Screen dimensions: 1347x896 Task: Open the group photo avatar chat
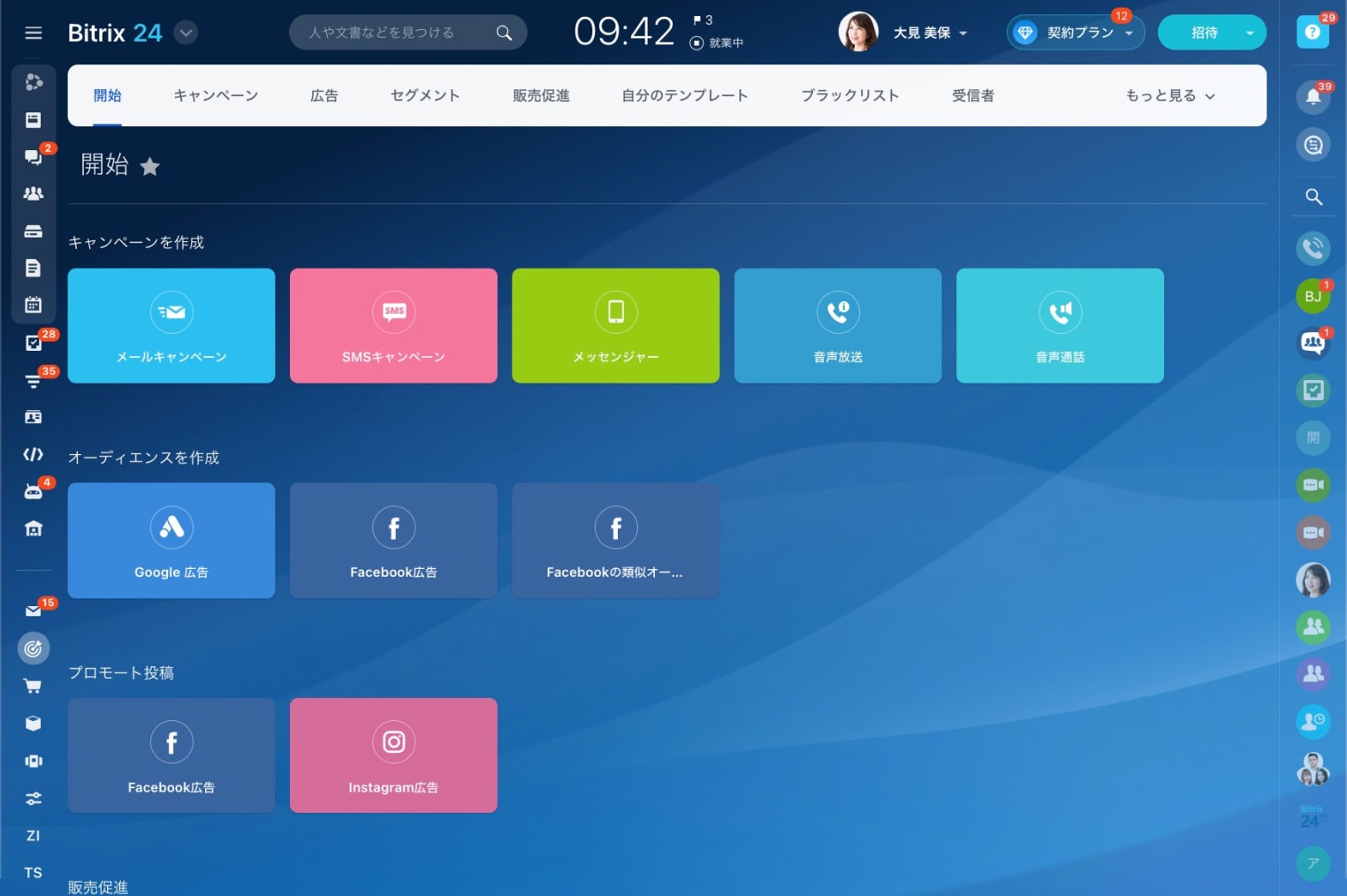tap(1313, 769)
